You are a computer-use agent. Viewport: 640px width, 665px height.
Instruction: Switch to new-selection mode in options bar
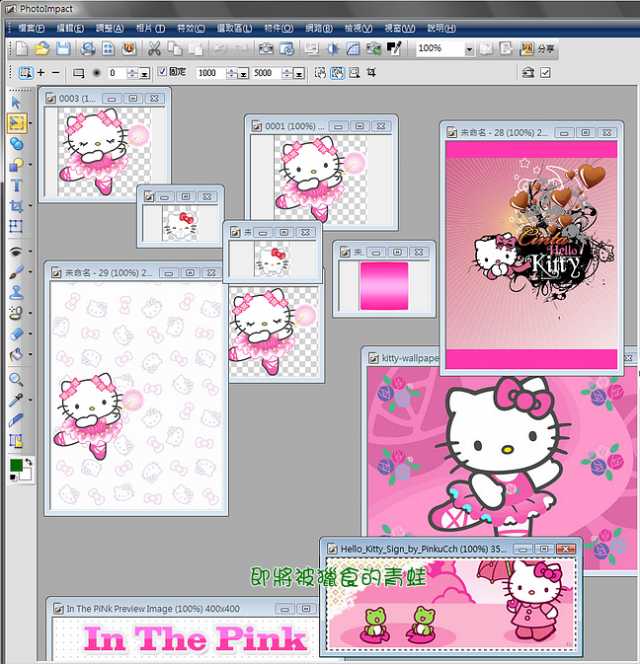(x=25, y=73)
